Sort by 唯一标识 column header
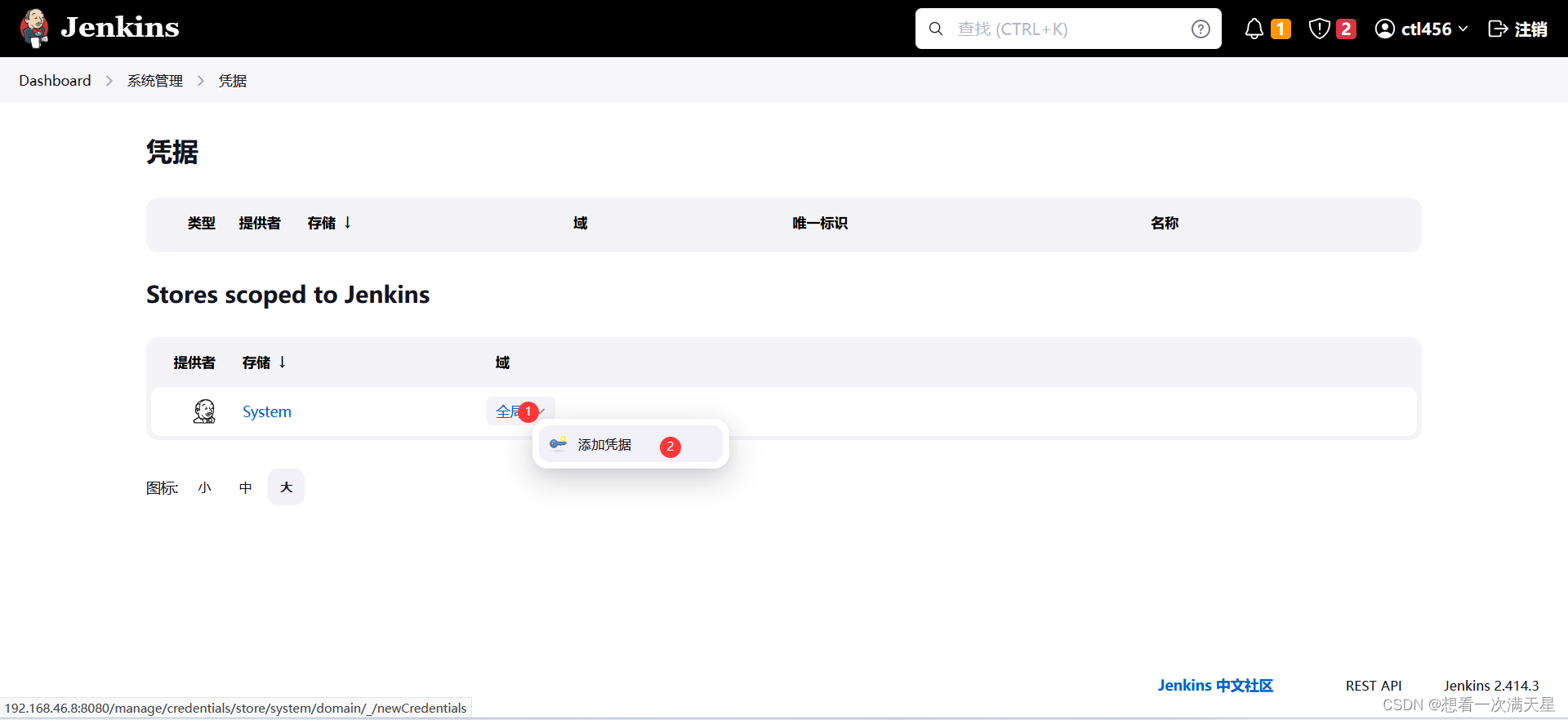The image size is (1568, 720). (820, 223)
